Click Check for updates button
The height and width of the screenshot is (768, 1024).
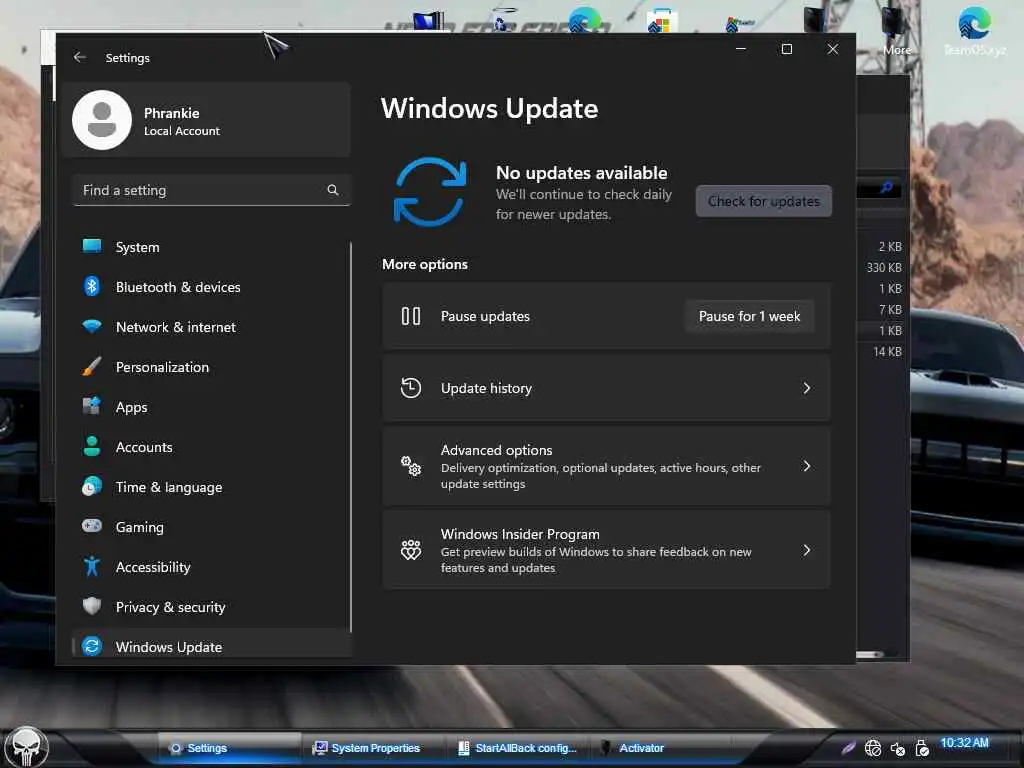point(763,201)
